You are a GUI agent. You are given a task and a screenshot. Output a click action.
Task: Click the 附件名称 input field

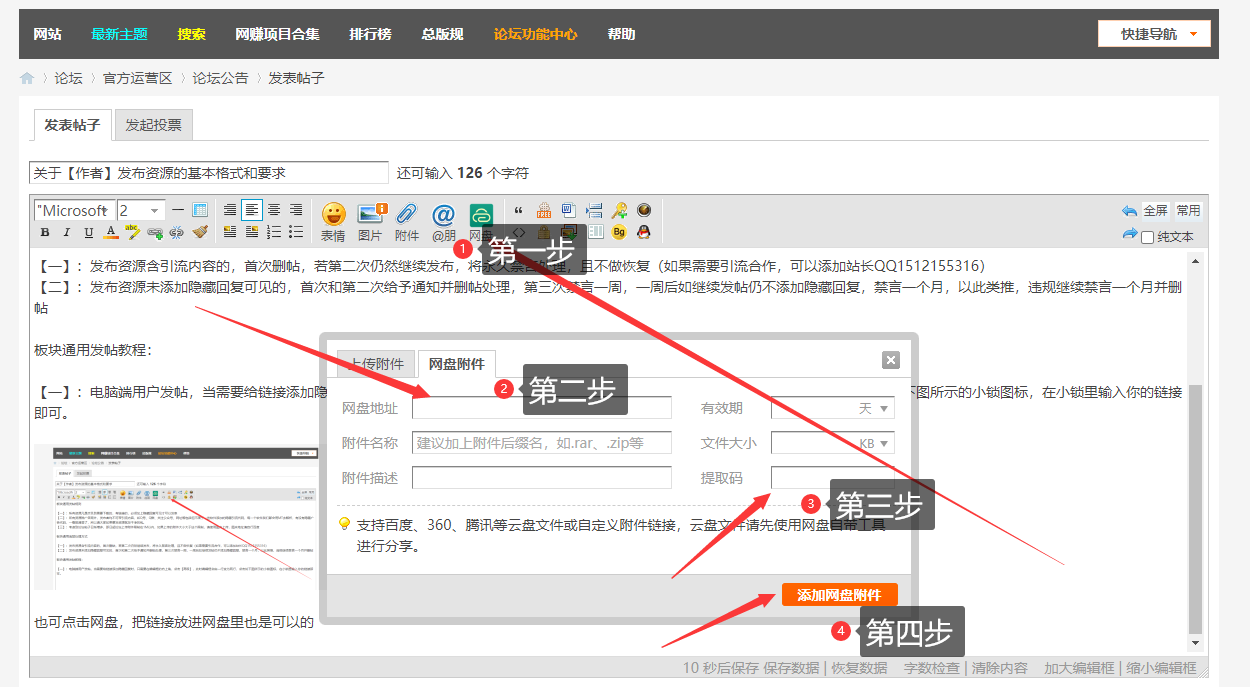(x=541, y=443)
